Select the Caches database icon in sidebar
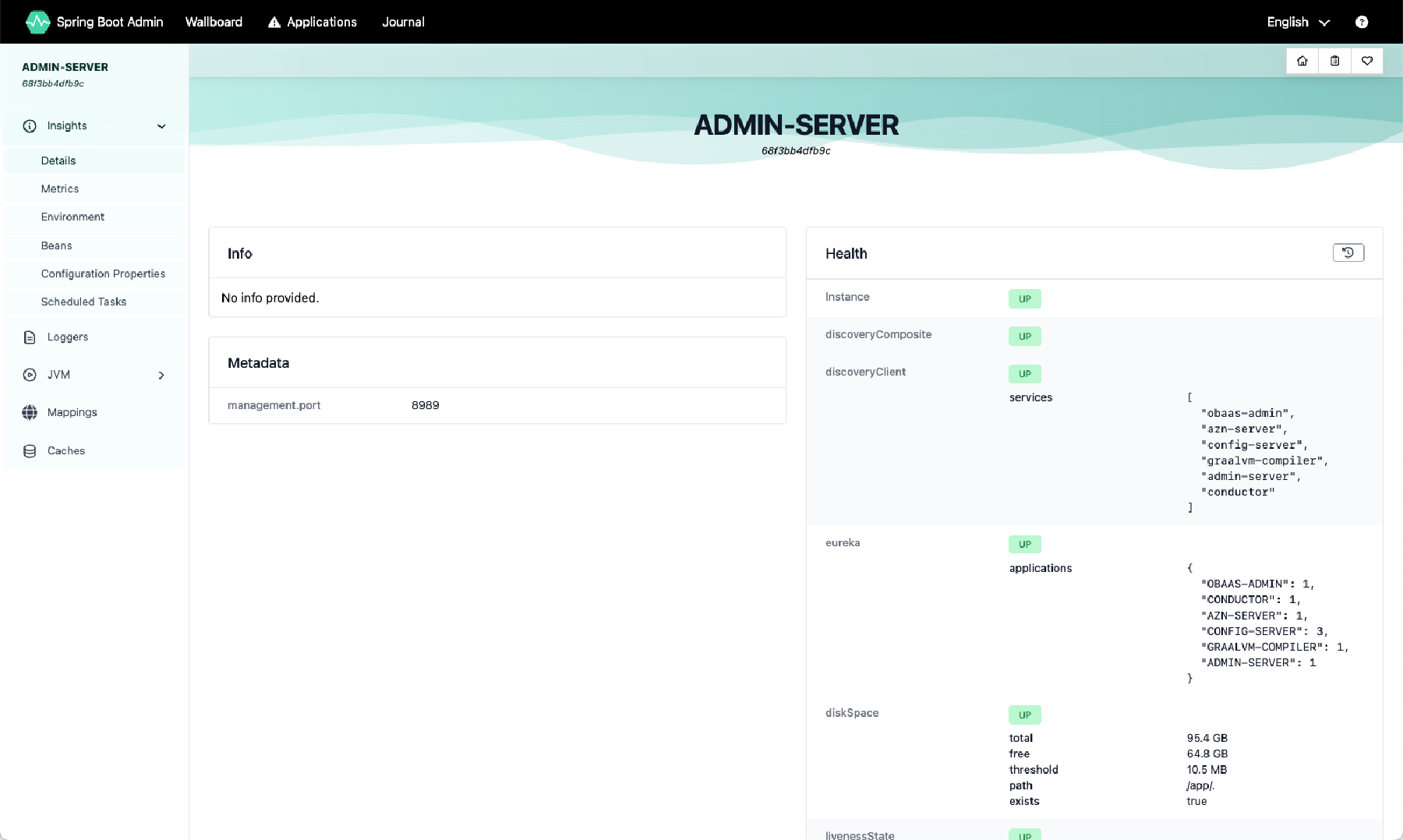Screen dimensions: 1403x840 pos(29,450)
